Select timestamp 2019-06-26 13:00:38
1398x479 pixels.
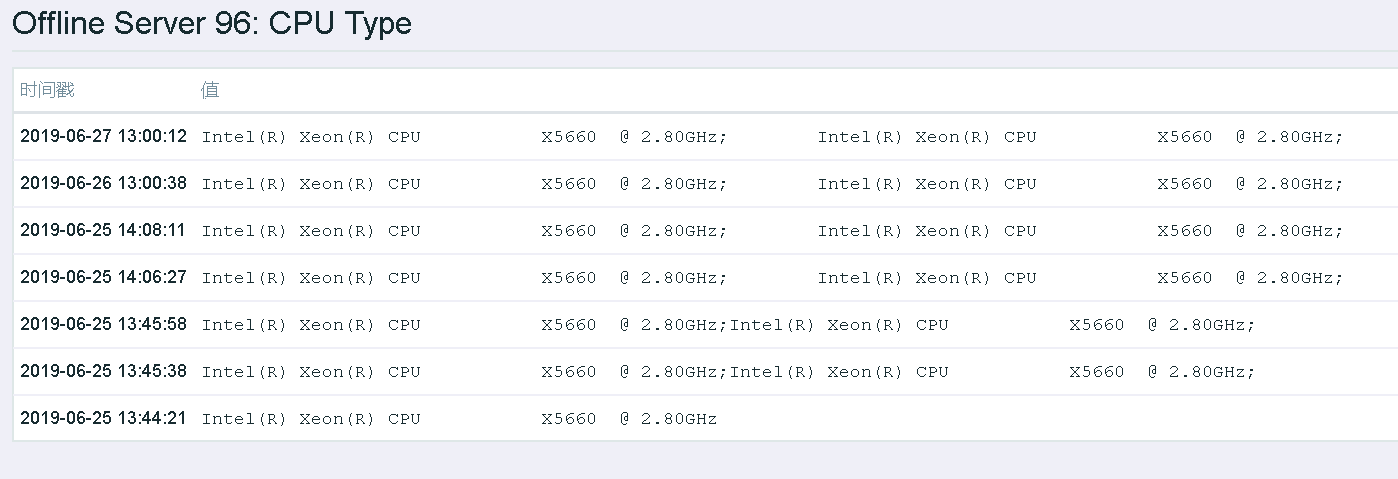point(103,183)
